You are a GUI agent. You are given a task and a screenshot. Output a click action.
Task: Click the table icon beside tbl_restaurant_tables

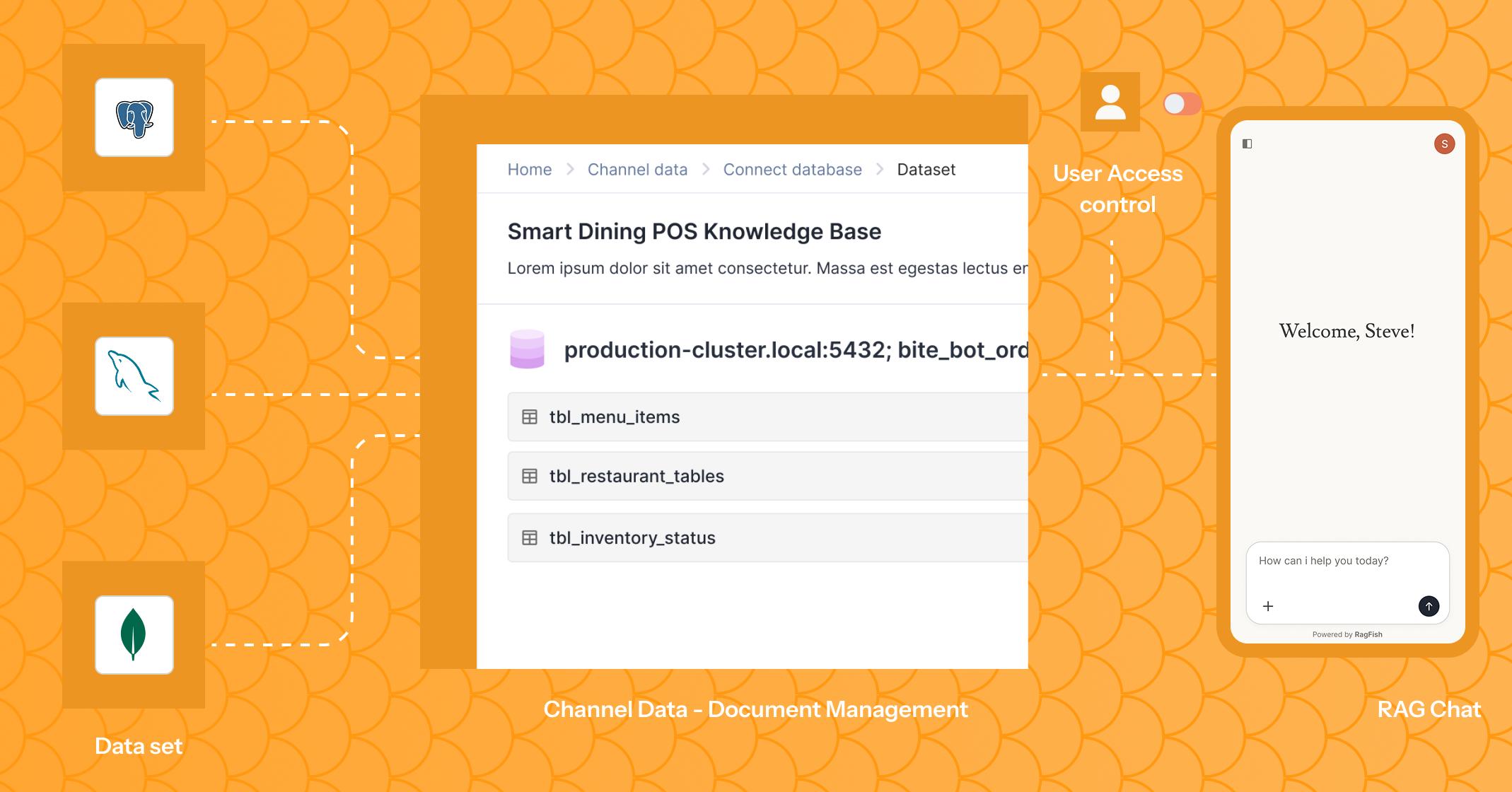pos(530,476)
